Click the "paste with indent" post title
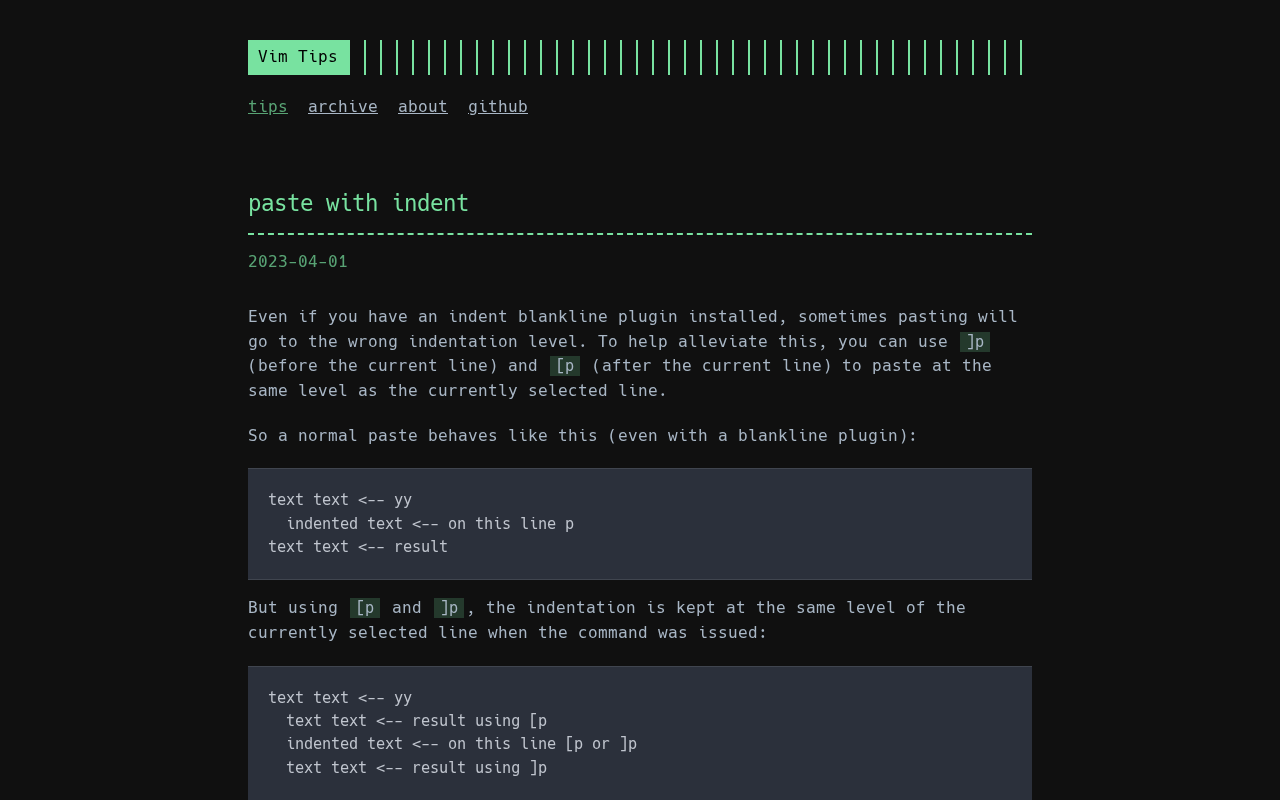 click(x=358, y=204)
